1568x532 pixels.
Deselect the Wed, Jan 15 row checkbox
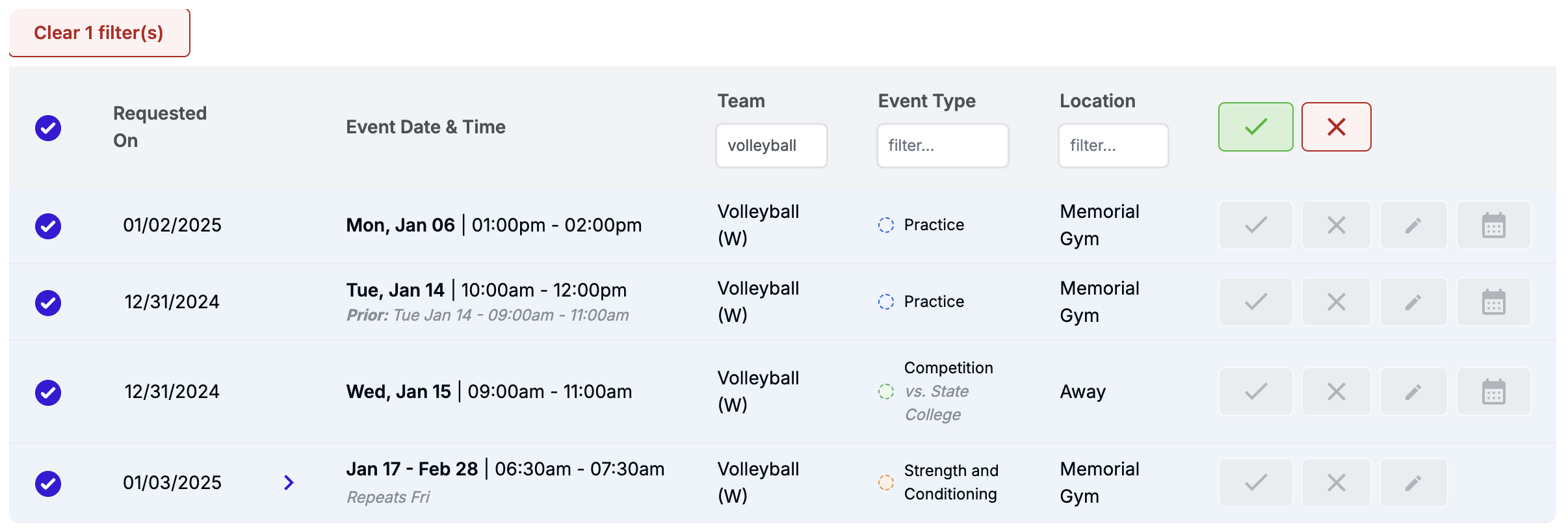[48, 392]
